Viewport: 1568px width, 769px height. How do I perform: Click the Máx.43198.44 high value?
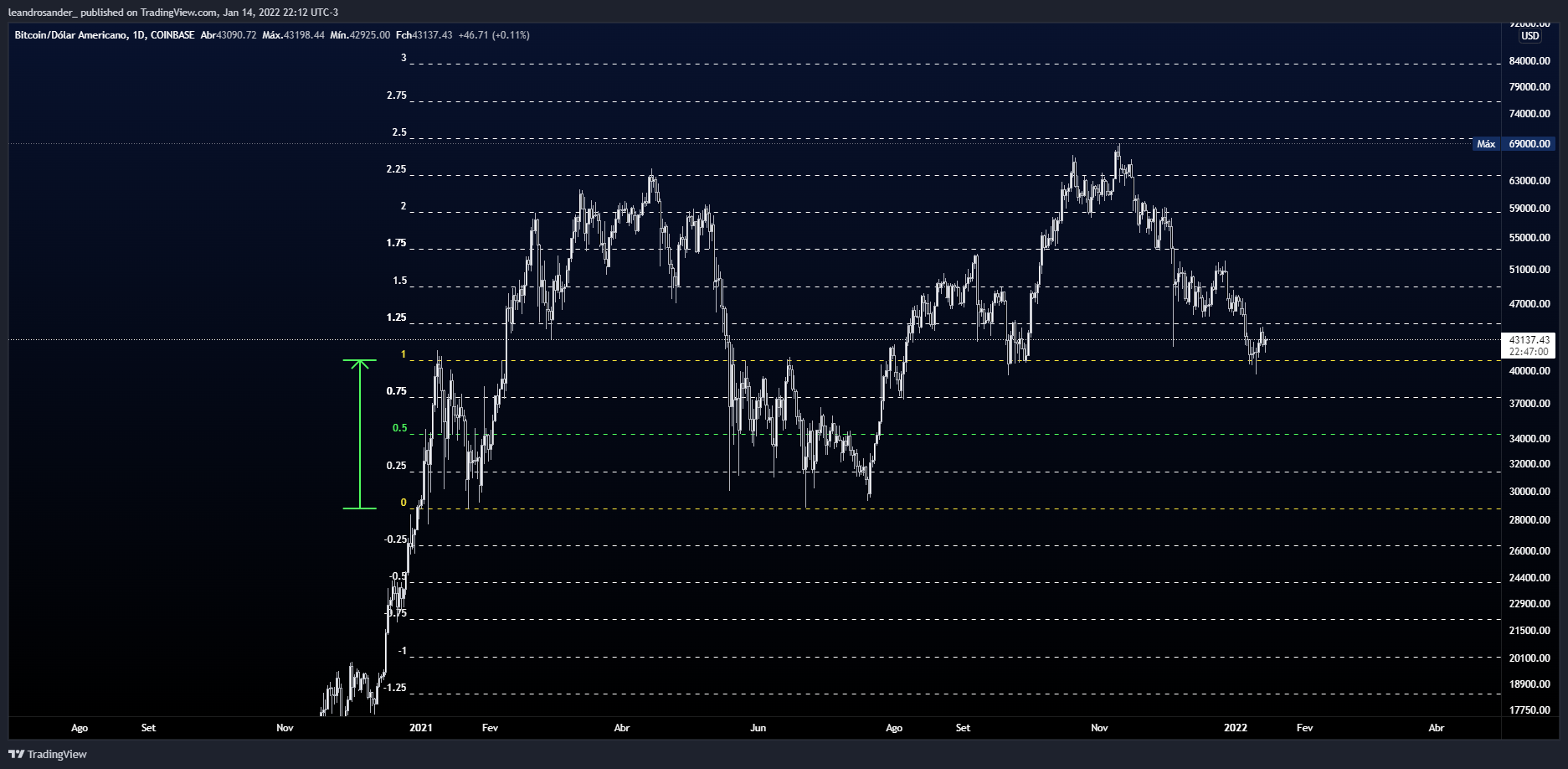293,35
